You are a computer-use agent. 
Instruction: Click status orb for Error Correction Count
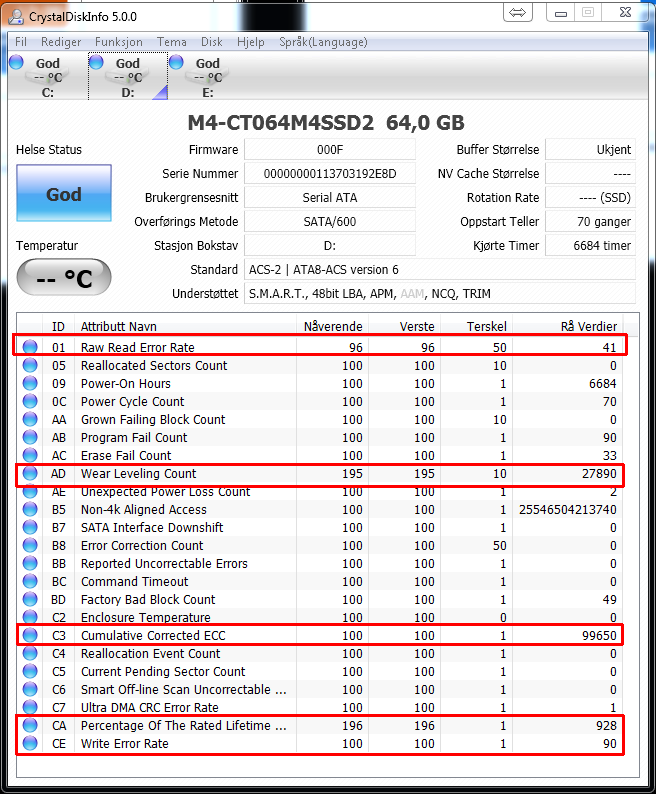click(x=30, y=545)
